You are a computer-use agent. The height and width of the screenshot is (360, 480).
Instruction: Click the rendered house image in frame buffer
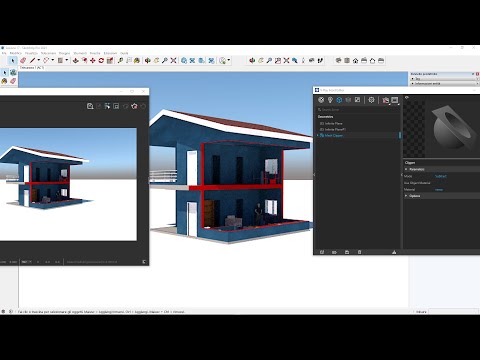coord(68,184)
